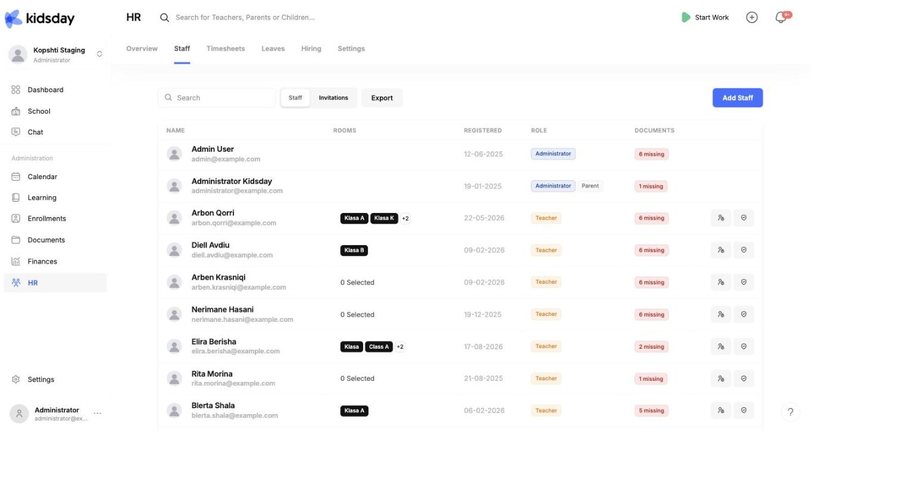Click the global search field
This screenshot has width=900, height=479.
pyautogui.click(x=245, y=17)
